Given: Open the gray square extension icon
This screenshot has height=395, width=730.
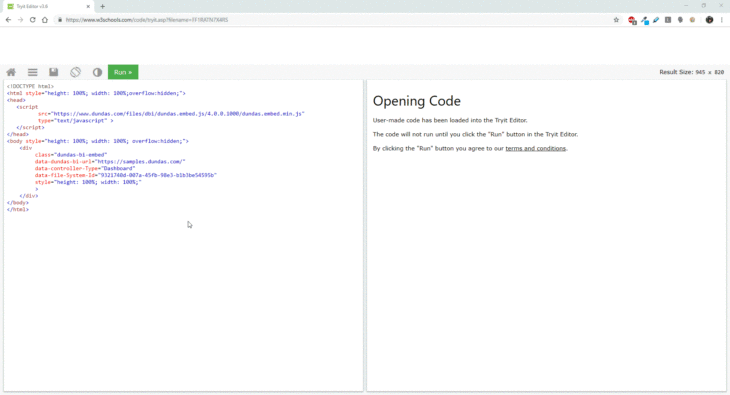Looking at the screenshot, I should pyautogui.click(x=668, y=20).
